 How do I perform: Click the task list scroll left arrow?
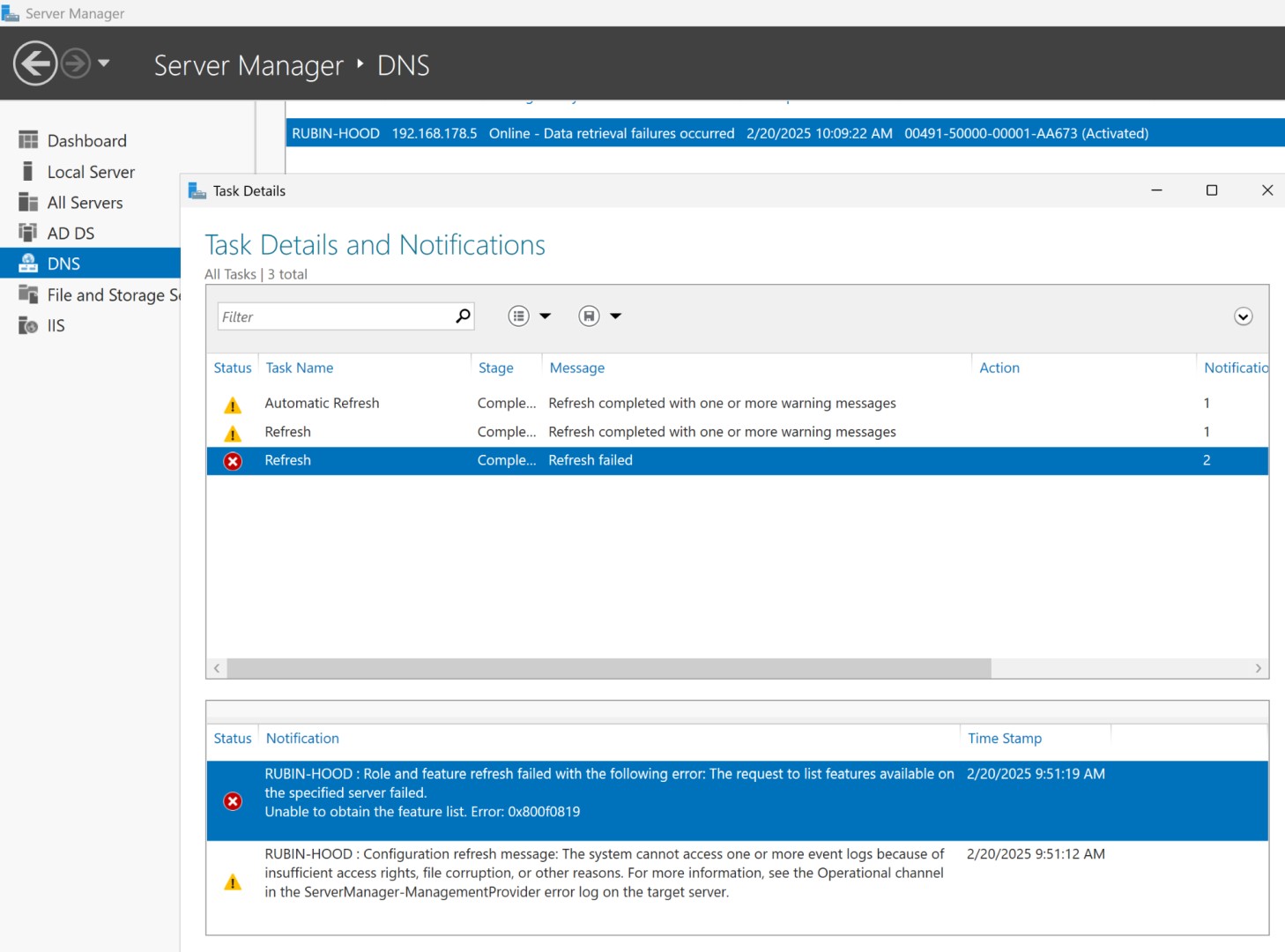click(x=217, y=668)
